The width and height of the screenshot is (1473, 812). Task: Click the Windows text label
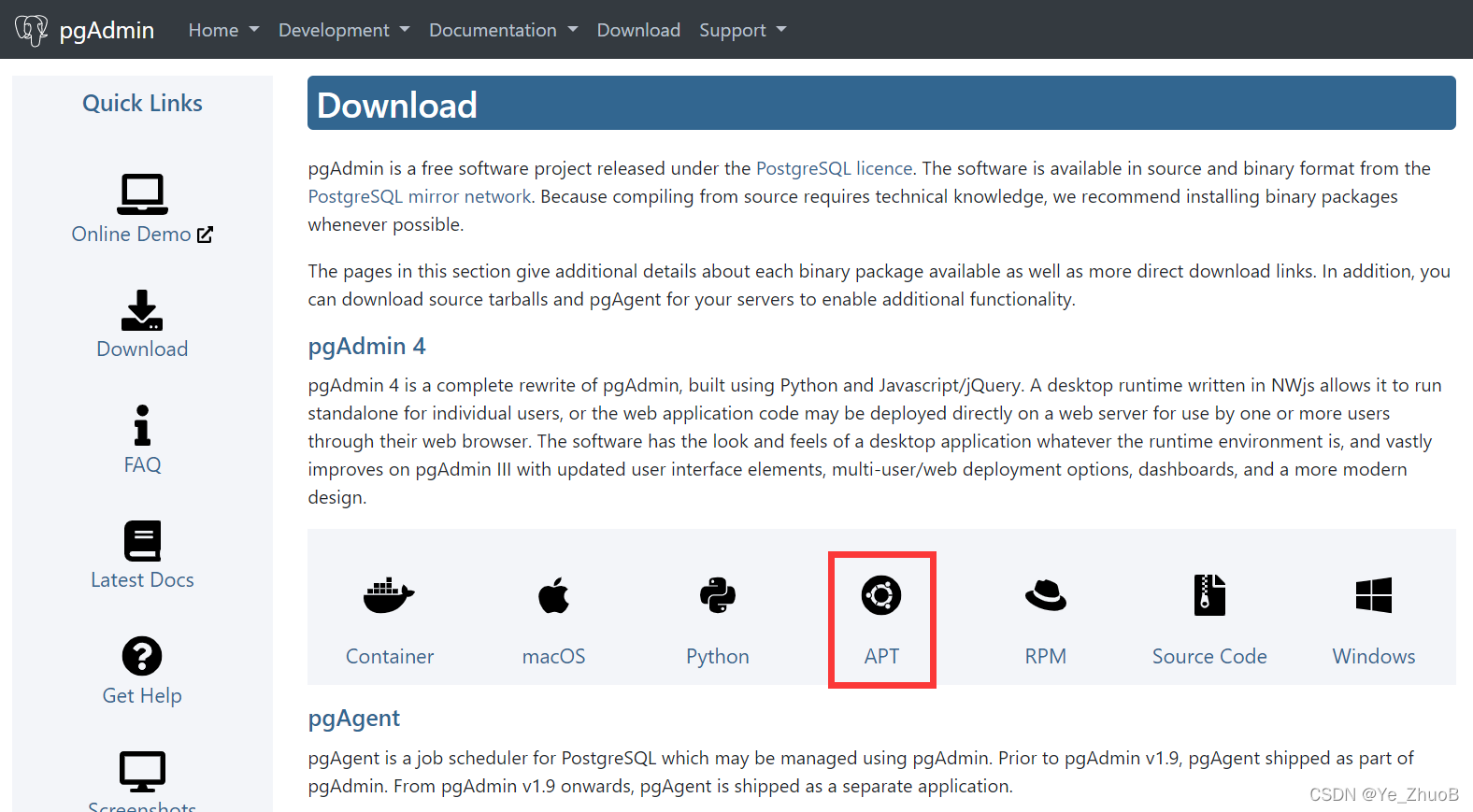tap(1374, 657)
